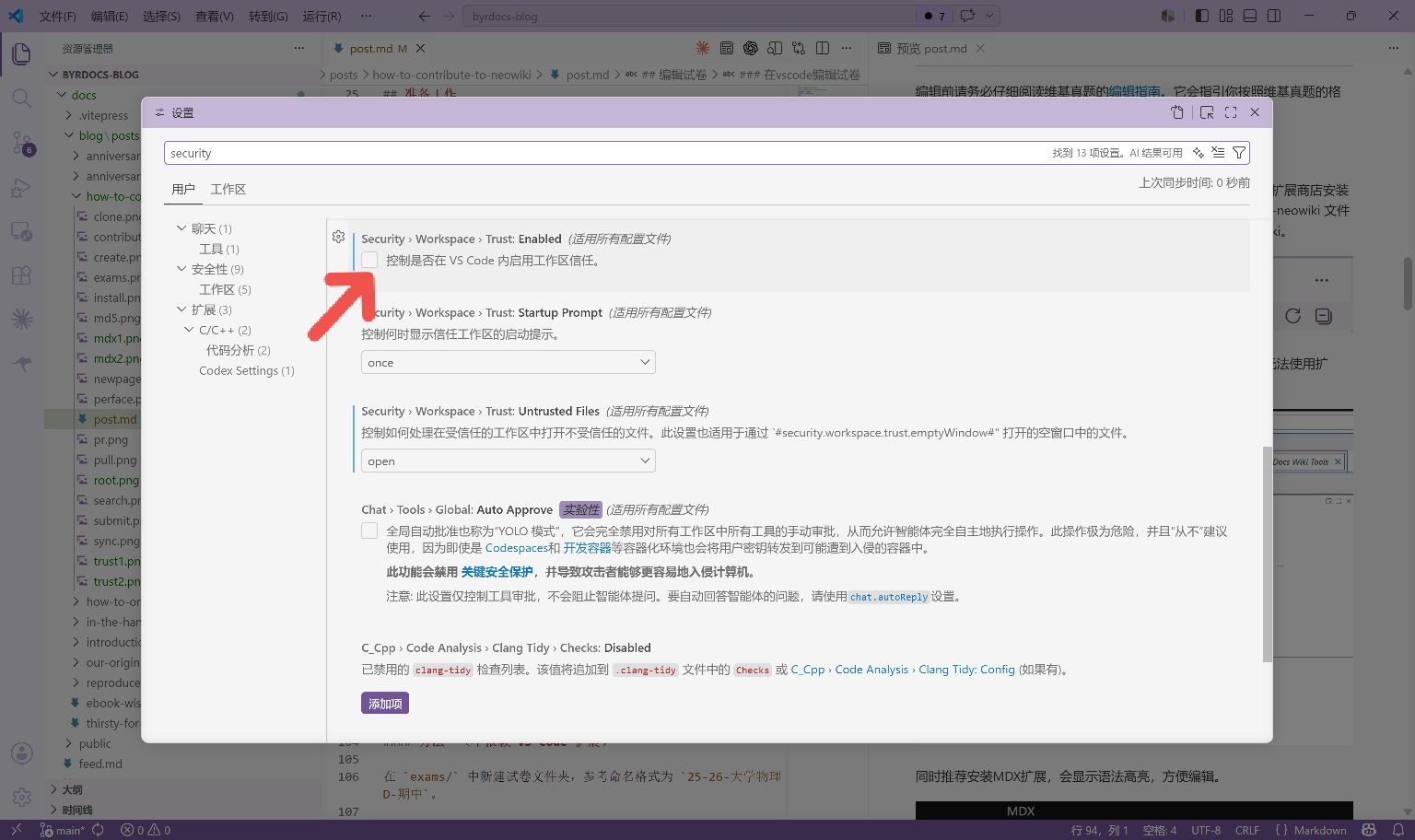Open the Clang Tidy: Config setting link
This screenshot has width=1415, height=840.
click(903, 670)
